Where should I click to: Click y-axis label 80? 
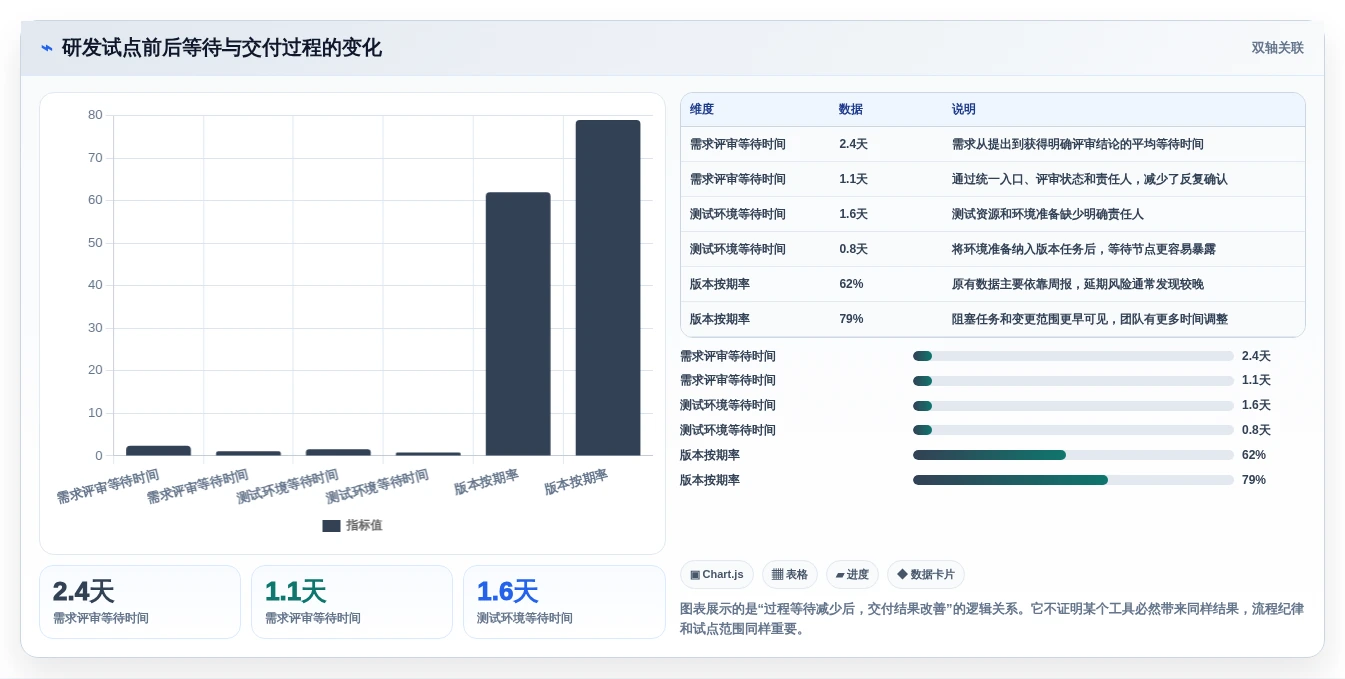[95, 115]
